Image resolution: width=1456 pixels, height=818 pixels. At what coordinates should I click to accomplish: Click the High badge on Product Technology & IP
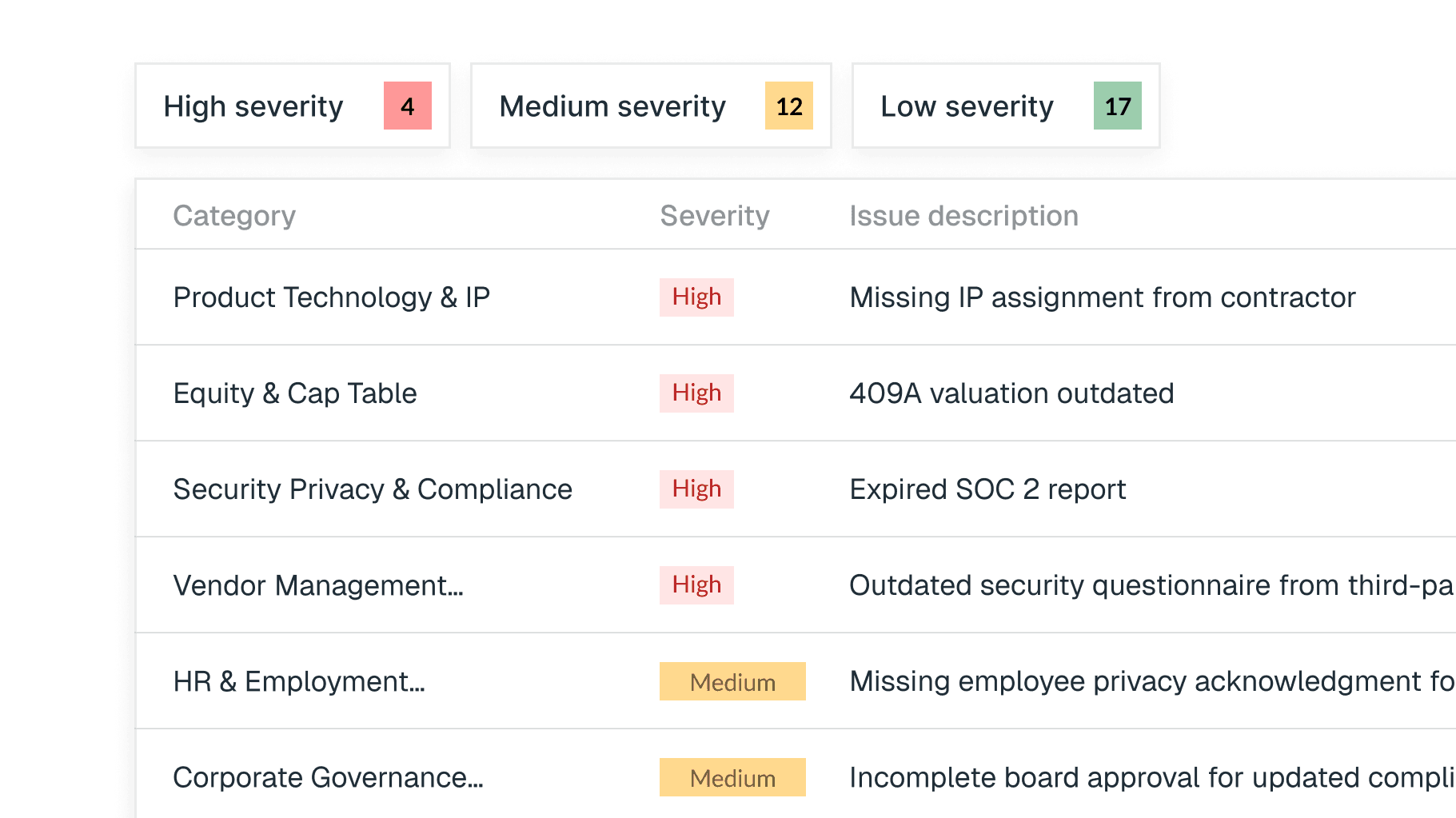(696, 297)
